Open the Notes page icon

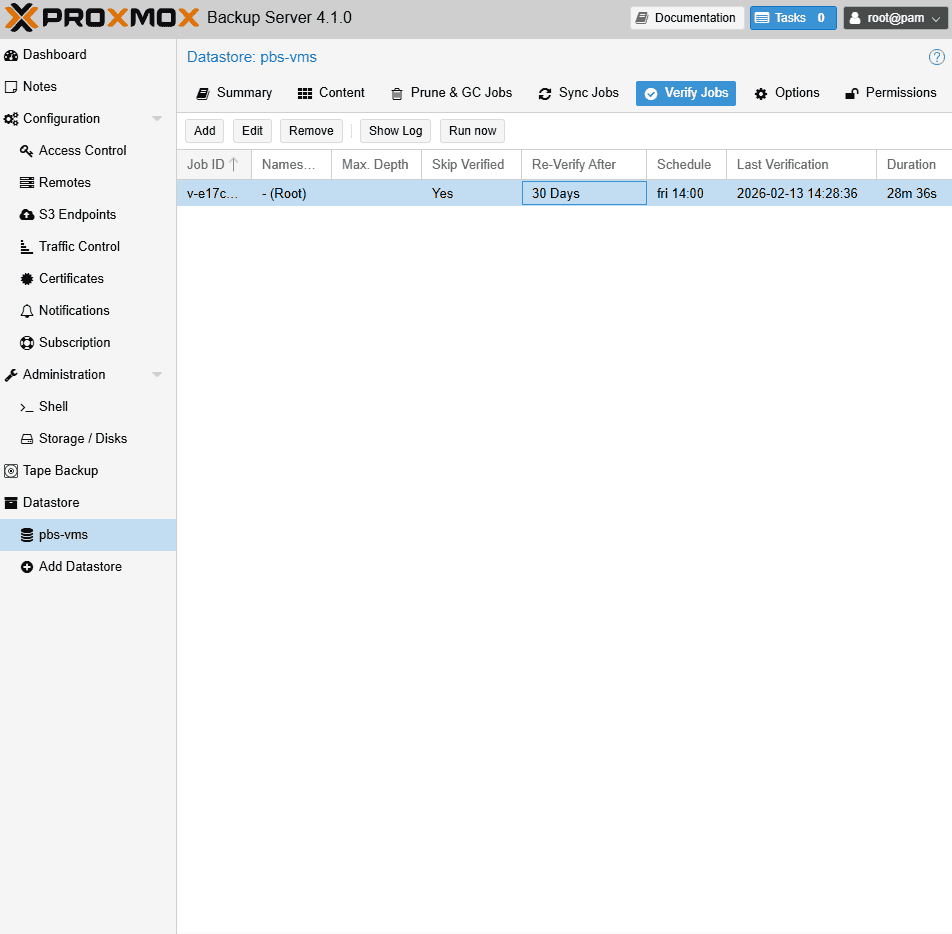tap(11, 87)
